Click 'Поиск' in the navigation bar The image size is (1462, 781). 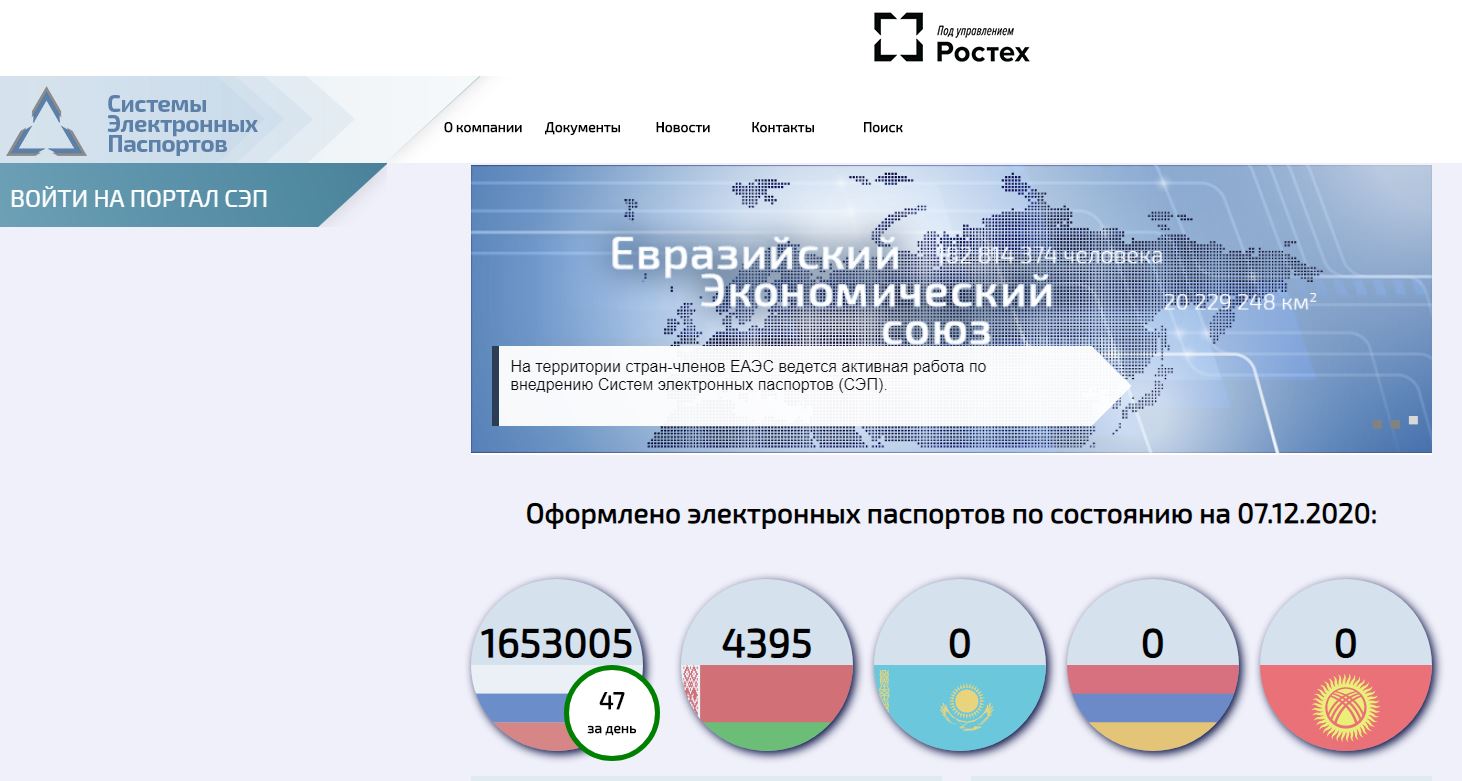(x=883, y=128)
